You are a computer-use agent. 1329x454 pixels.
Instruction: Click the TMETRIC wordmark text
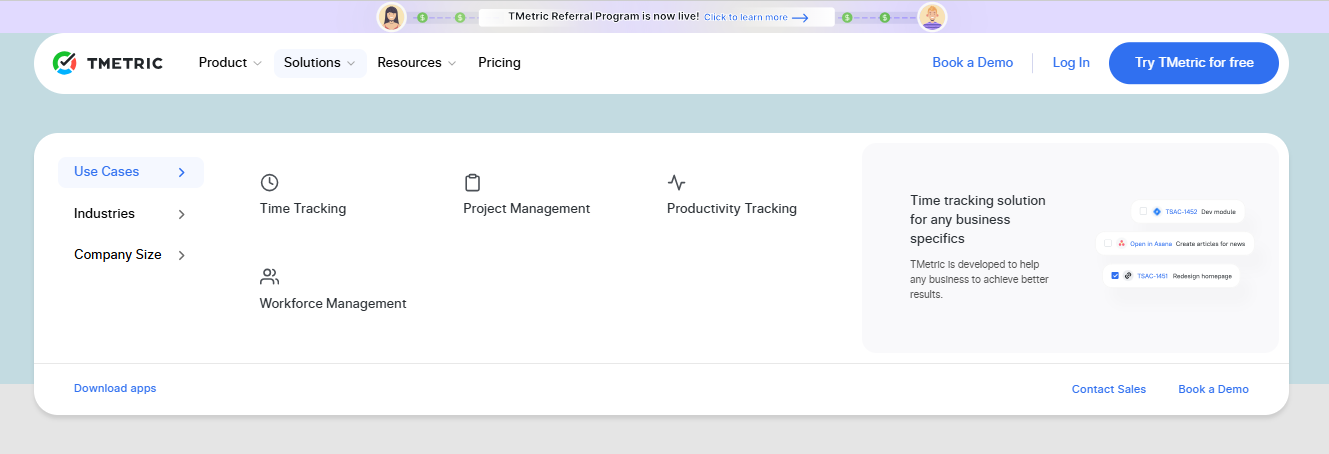[x=125, y=63]
